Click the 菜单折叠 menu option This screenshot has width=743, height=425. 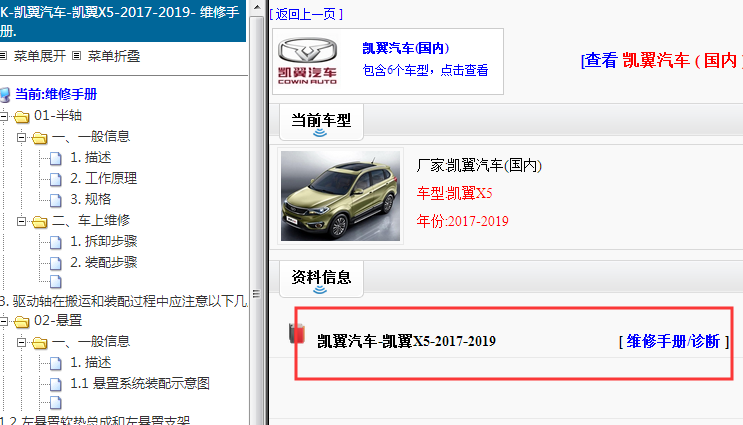(x=114, y=56)
